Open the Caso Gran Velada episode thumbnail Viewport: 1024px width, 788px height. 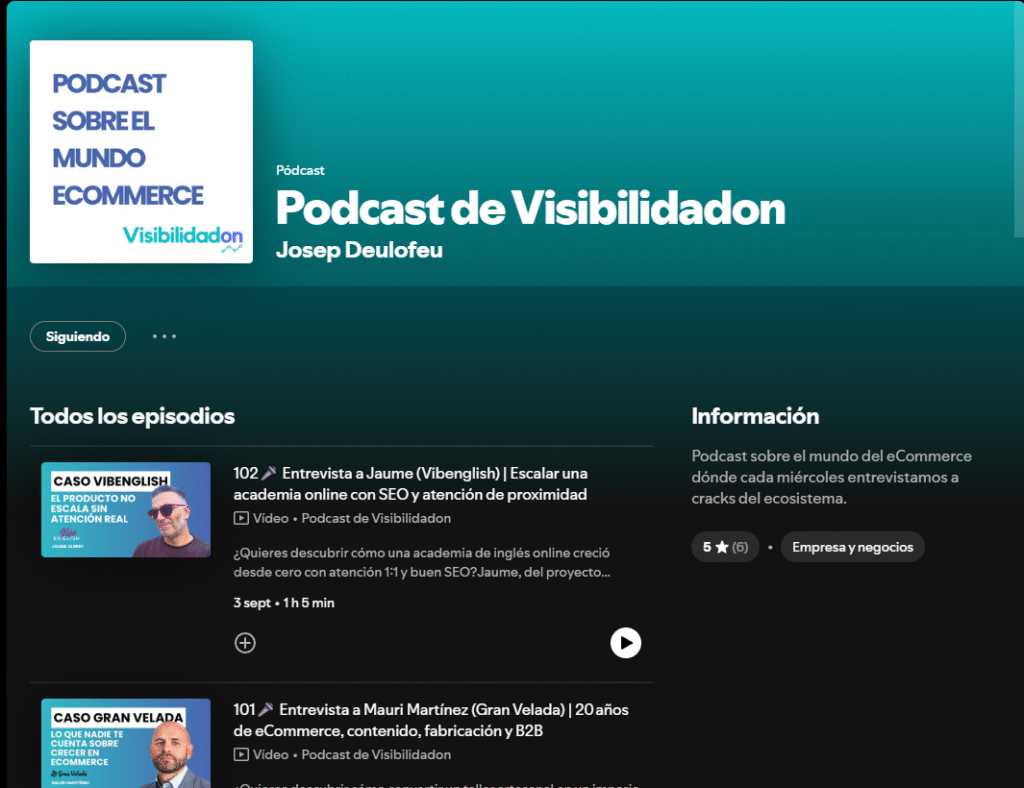(x=126, y=743)
